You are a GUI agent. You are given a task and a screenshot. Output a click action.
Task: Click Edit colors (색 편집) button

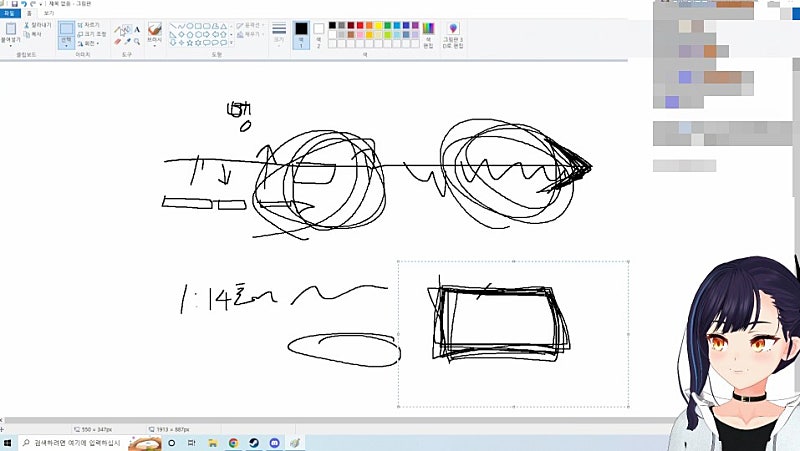click(428, 35)
